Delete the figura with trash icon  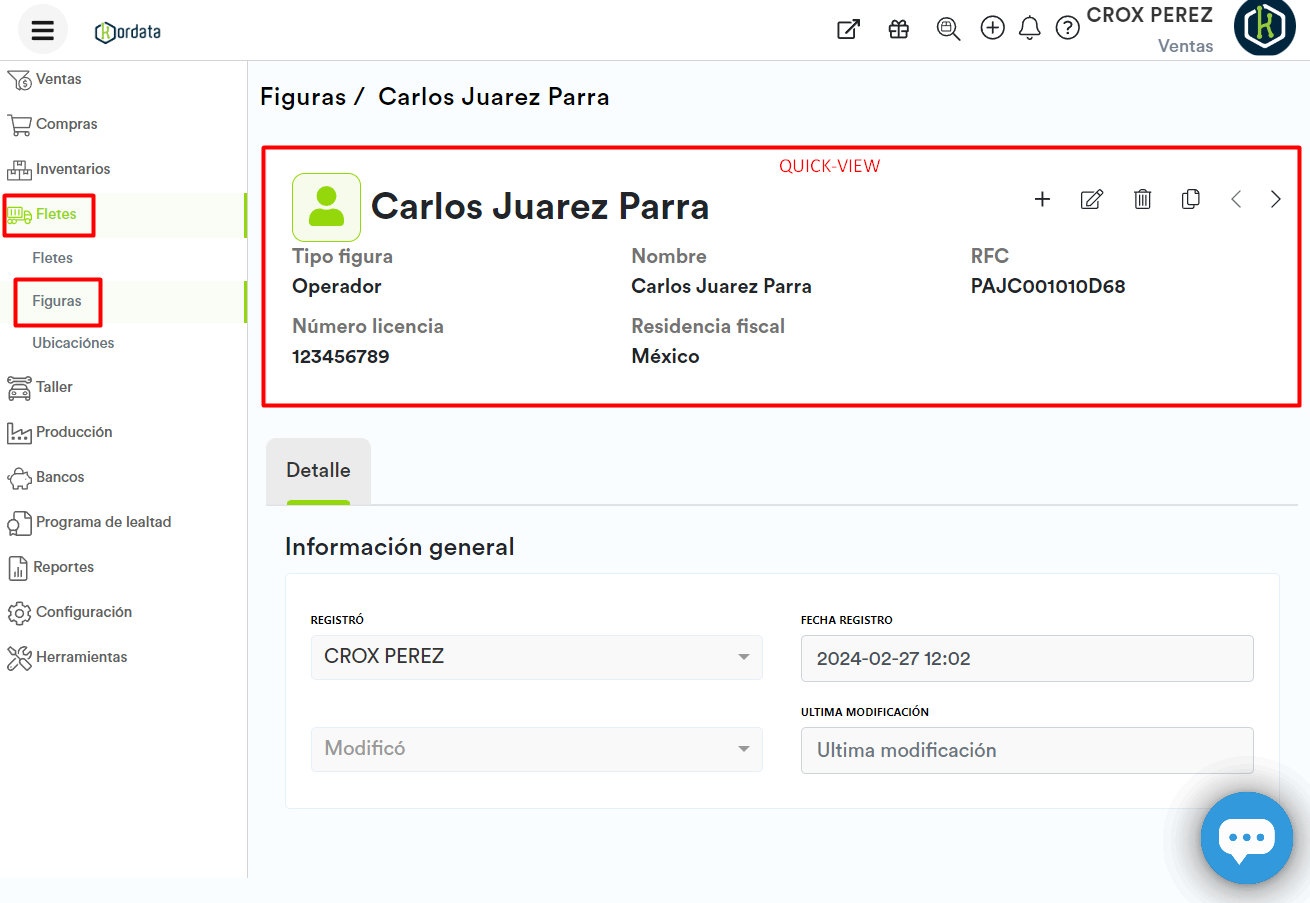[1142, 199]
